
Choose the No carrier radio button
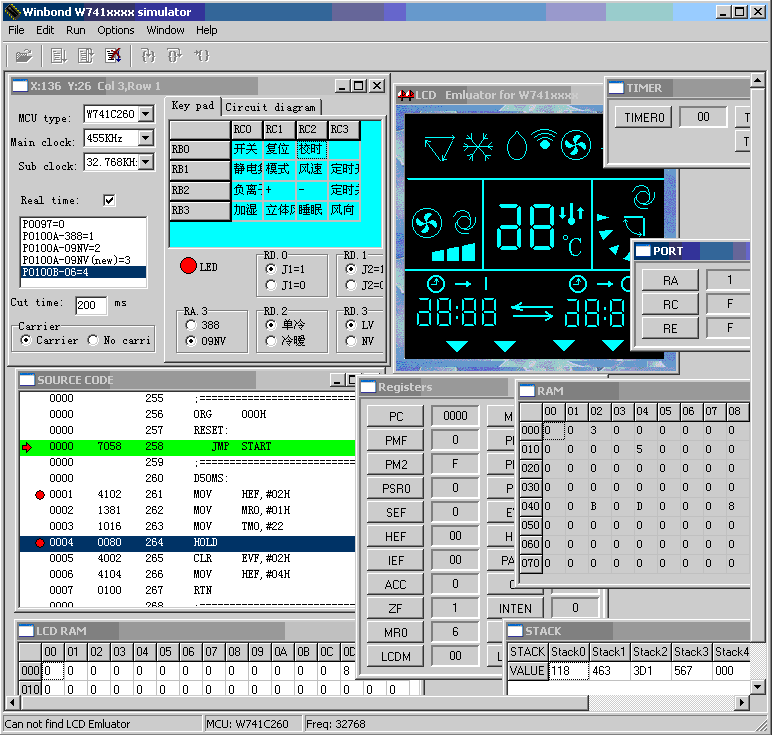coord(93,340)
